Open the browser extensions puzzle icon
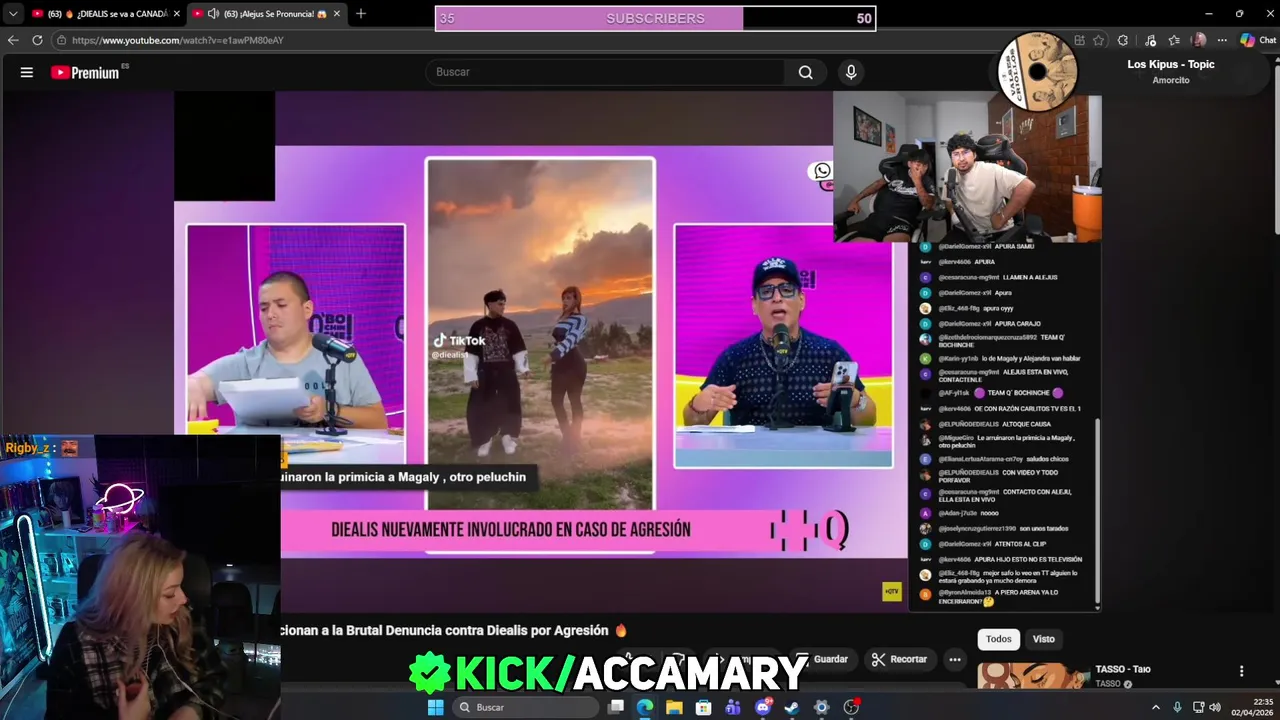 1123,40
